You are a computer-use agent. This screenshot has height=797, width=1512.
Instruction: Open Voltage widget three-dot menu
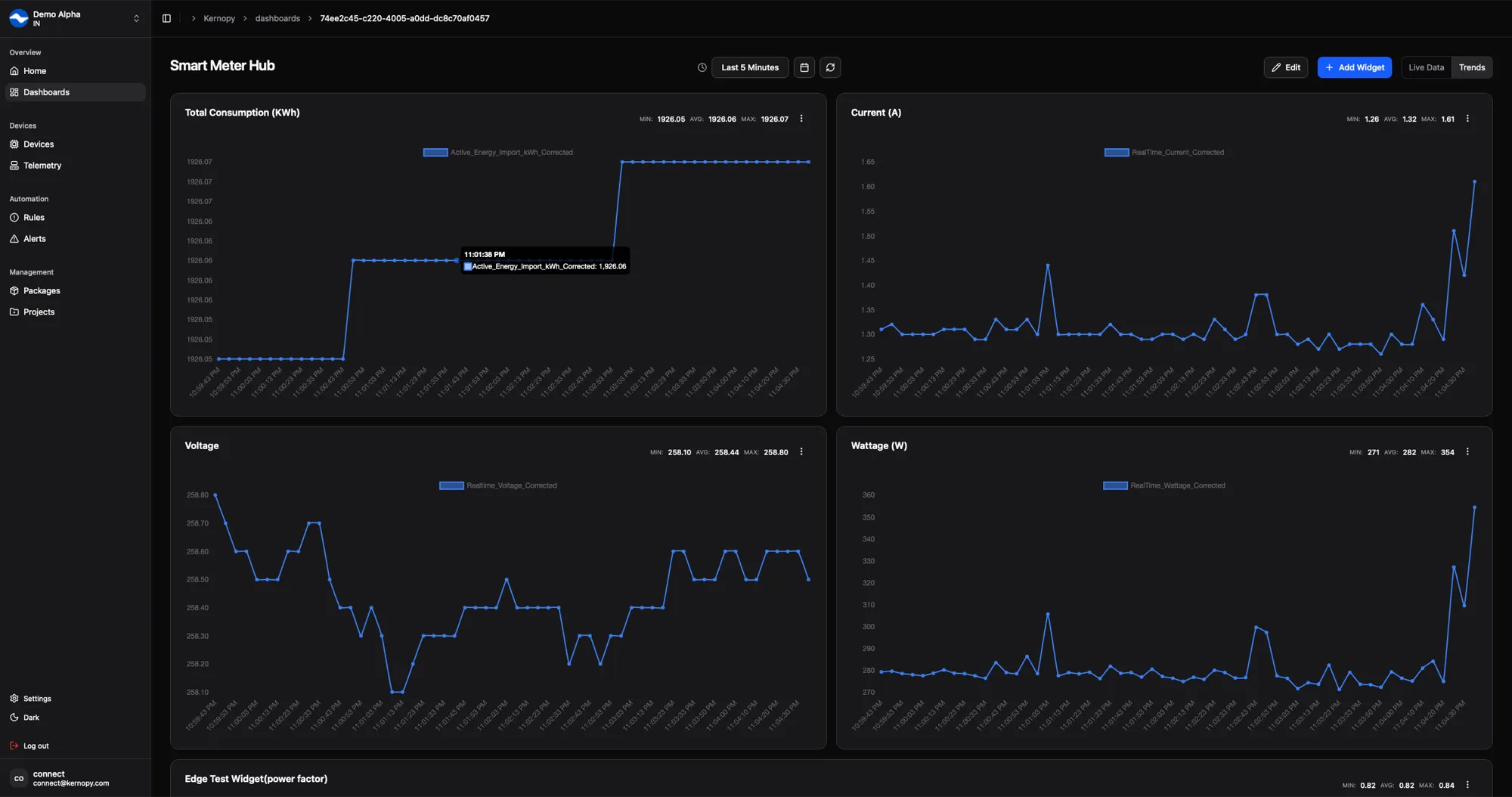pos(801,452)
